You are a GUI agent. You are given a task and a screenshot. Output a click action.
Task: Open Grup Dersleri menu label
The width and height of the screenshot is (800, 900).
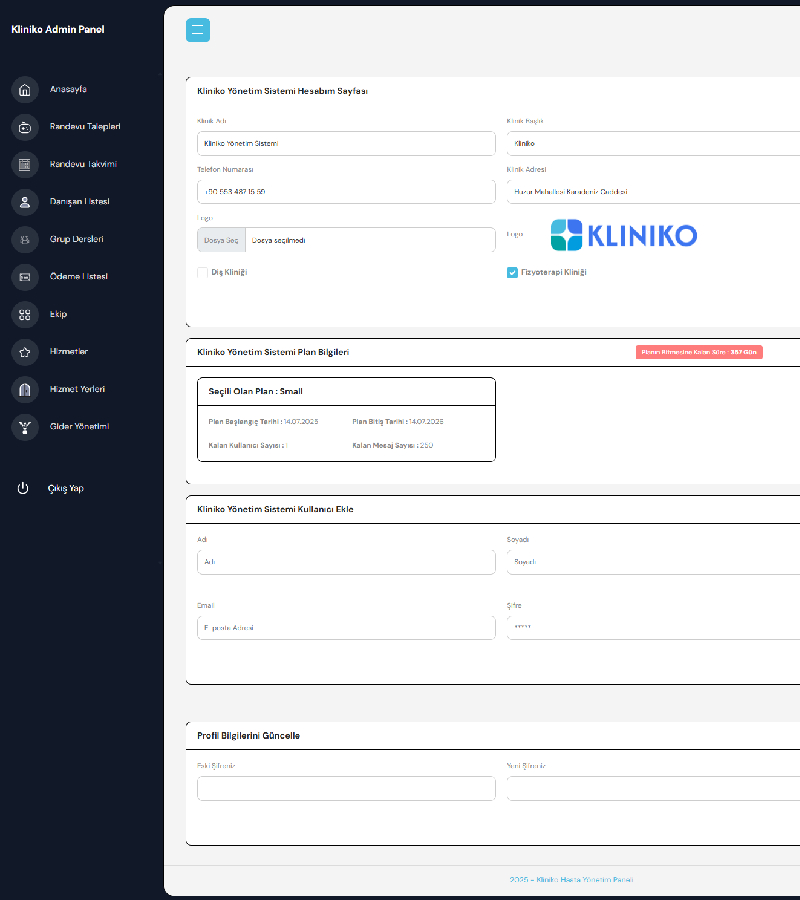pos(76,239)
